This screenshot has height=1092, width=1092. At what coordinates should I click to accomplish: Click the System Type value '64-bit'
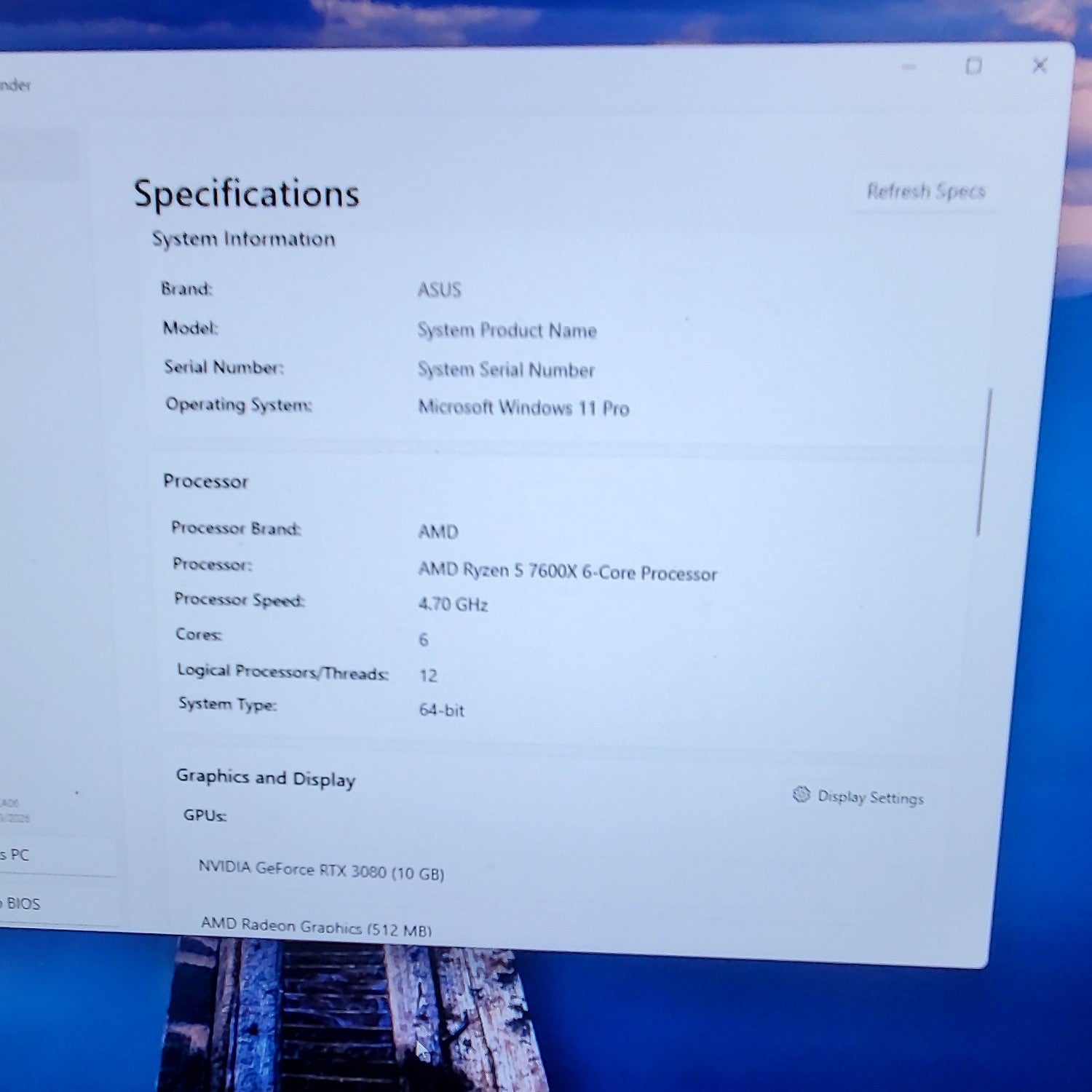[441, 710]
